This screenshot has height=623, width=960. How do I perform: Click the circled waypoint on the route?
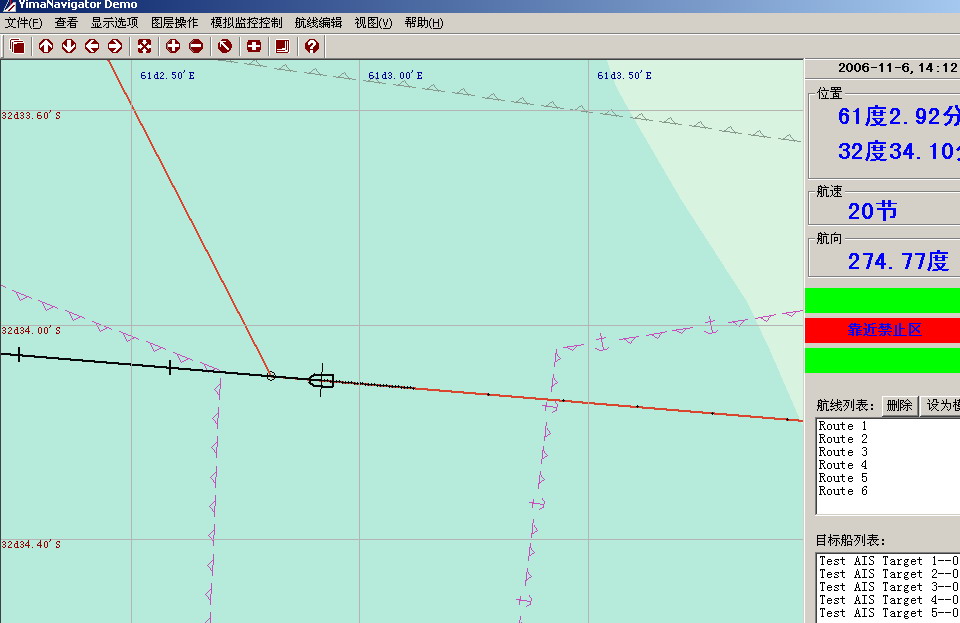click(x=271, y=376)
